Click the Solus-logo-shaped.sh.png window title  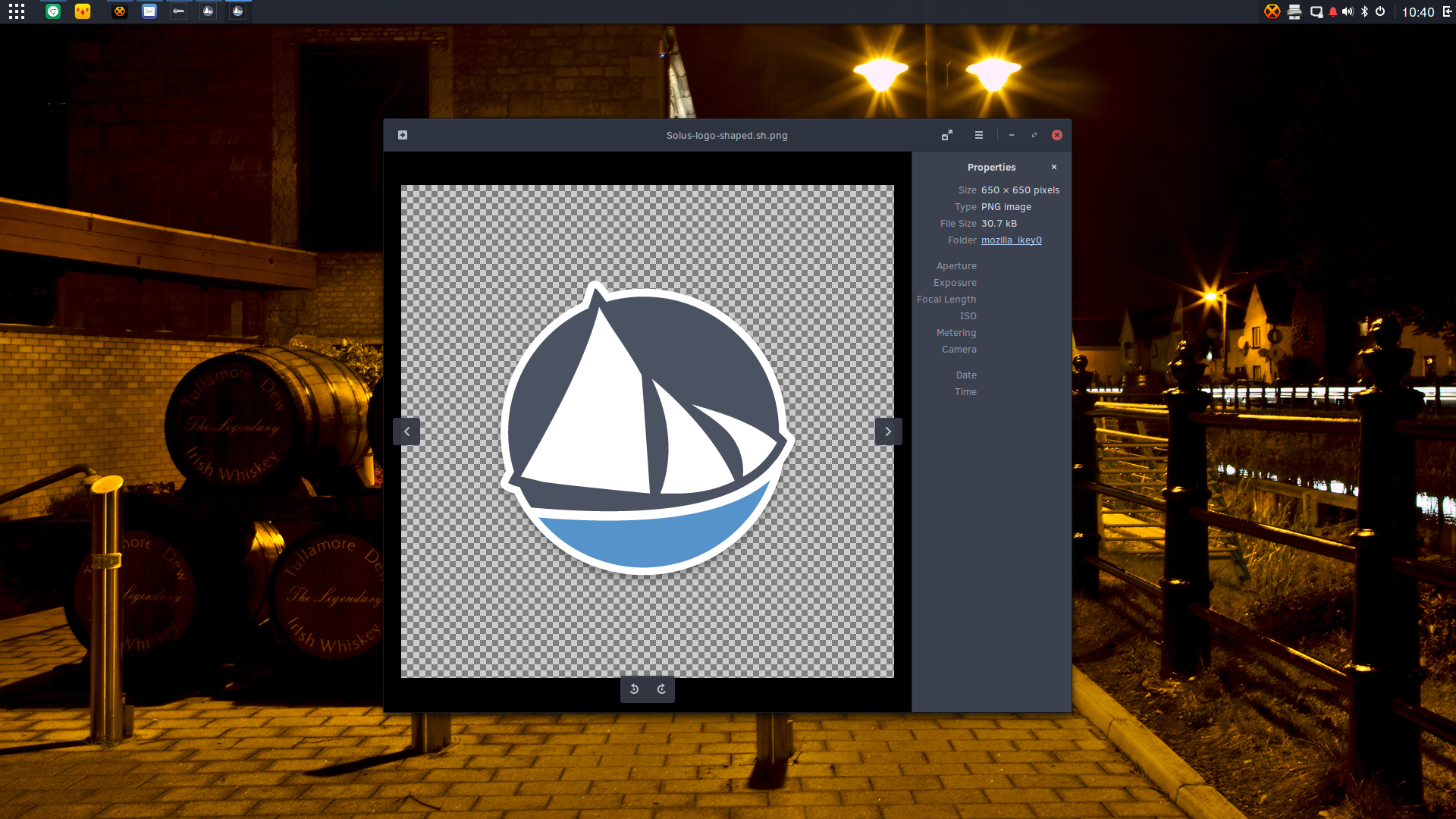pyautogui.click(x=726, y=136)
